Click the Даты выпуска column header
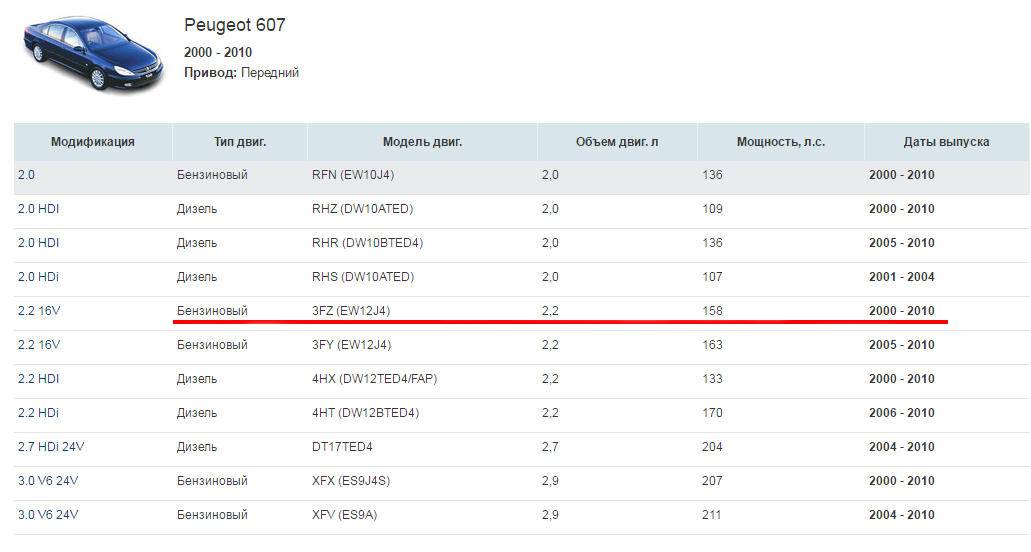Viewport: 1031px width, 552px height. [x=946, y=142]
